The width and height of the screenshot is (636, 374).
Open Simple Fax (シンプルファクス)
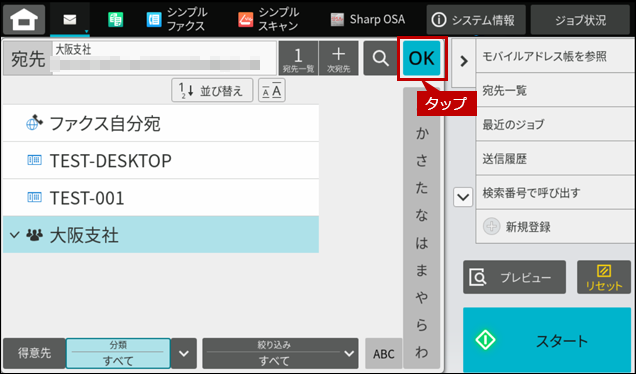(x=177, y=19)
